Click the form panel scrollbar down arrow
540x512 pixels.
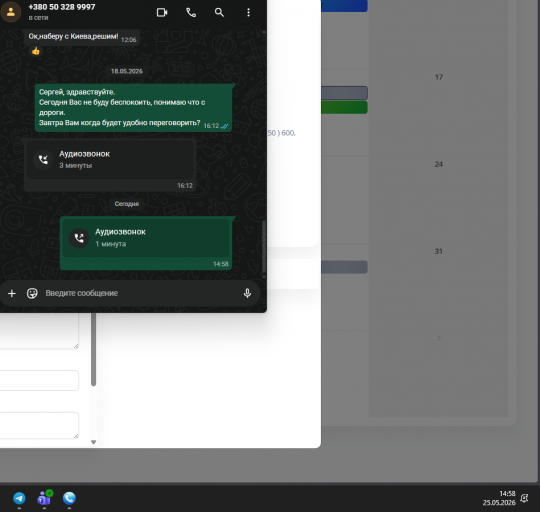click(x=93, y=442)
